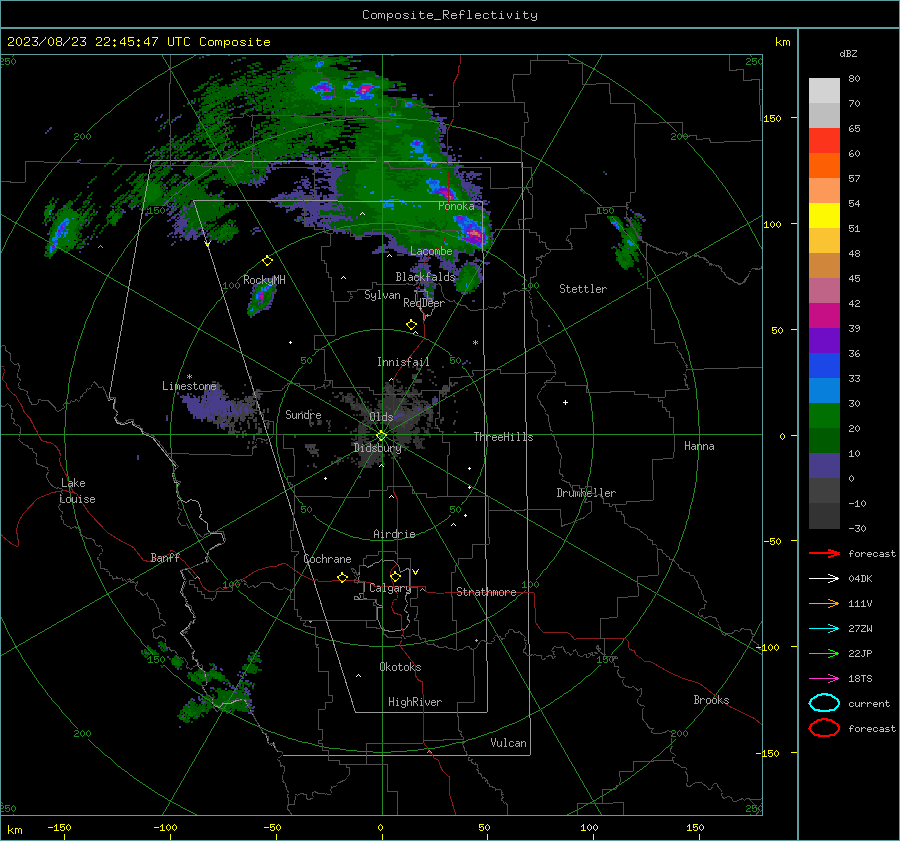Click the Banff label

tap(165, 558)
